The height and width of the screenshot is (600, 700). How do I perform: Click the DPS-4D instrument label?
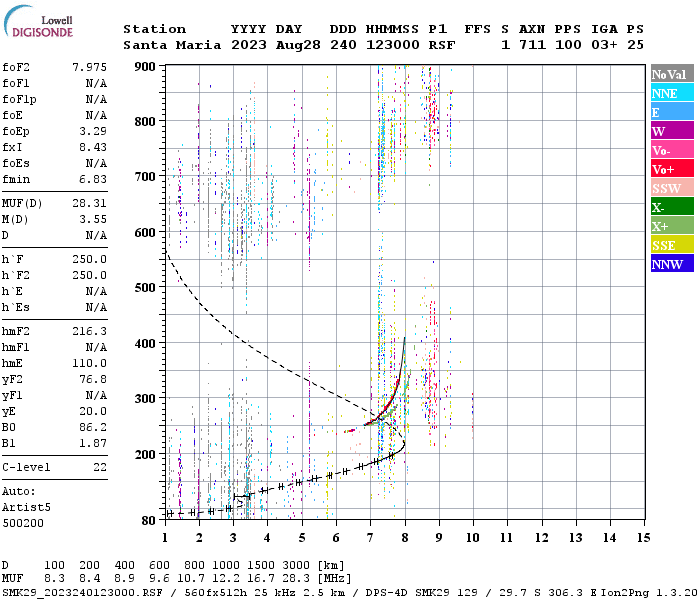tap(386, 592)
